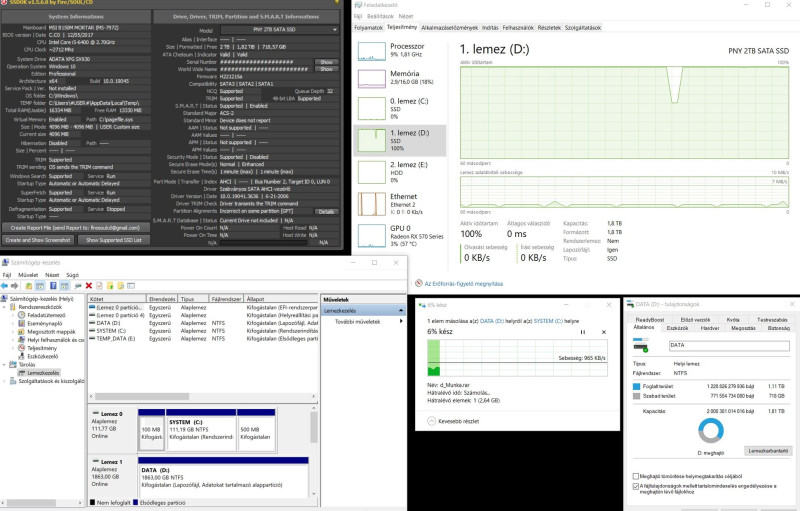Viewport: 800px width, 511px height.
Task: Click Create Report File button
Action: pyautogui.click(x=75, y=228)
